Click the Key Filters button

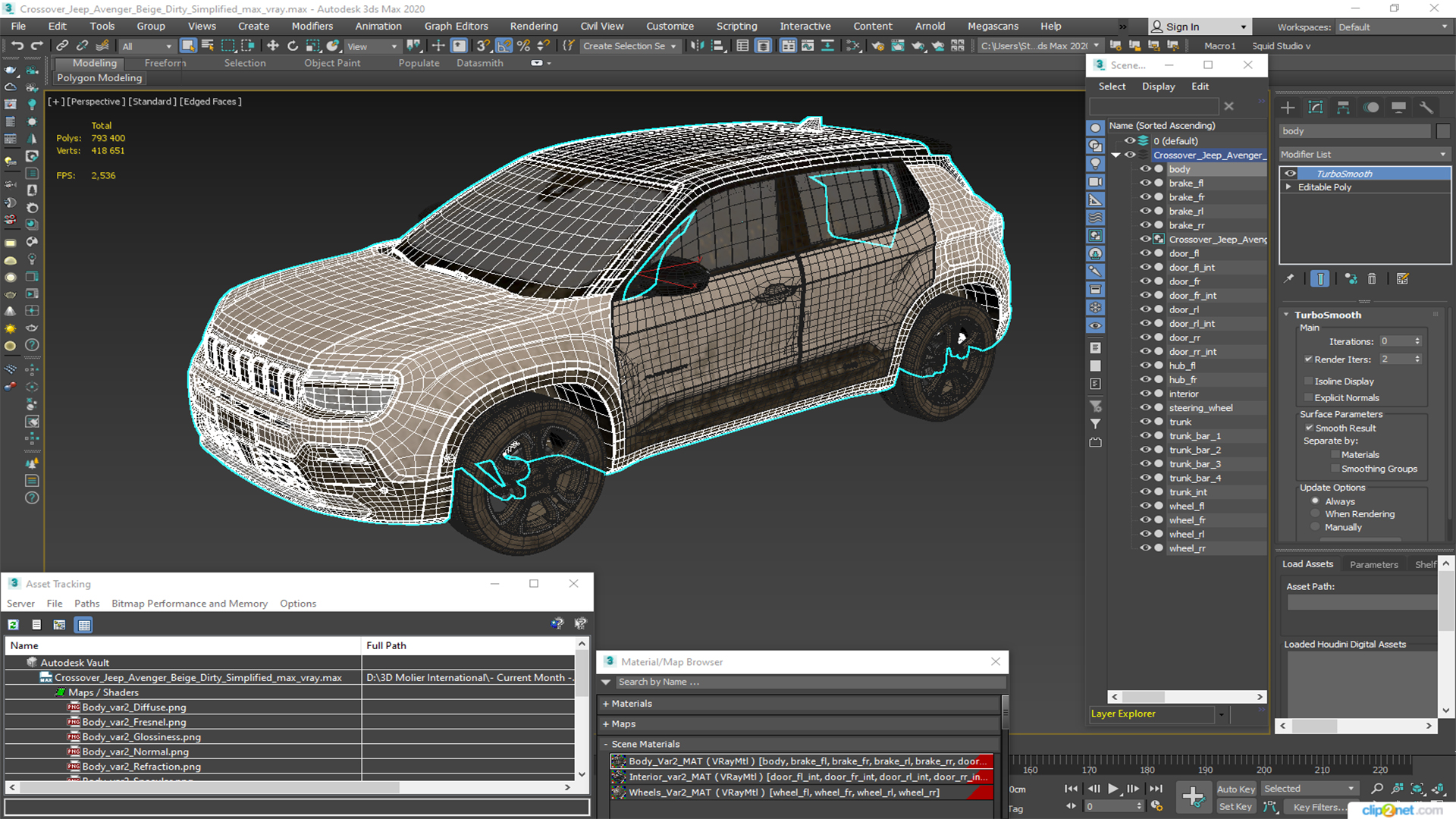[1320, 807]
